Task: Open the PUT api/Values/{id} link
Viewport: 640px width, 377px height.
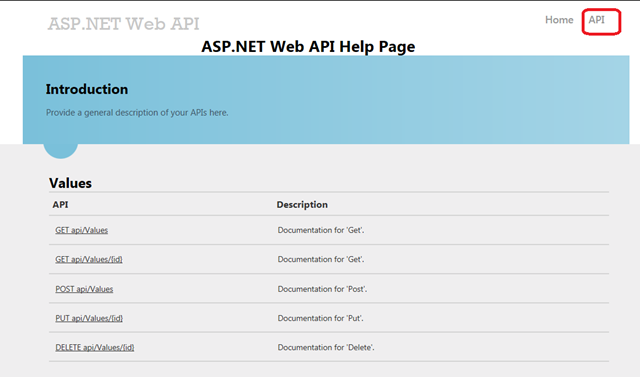Action: tap(89, 318)
